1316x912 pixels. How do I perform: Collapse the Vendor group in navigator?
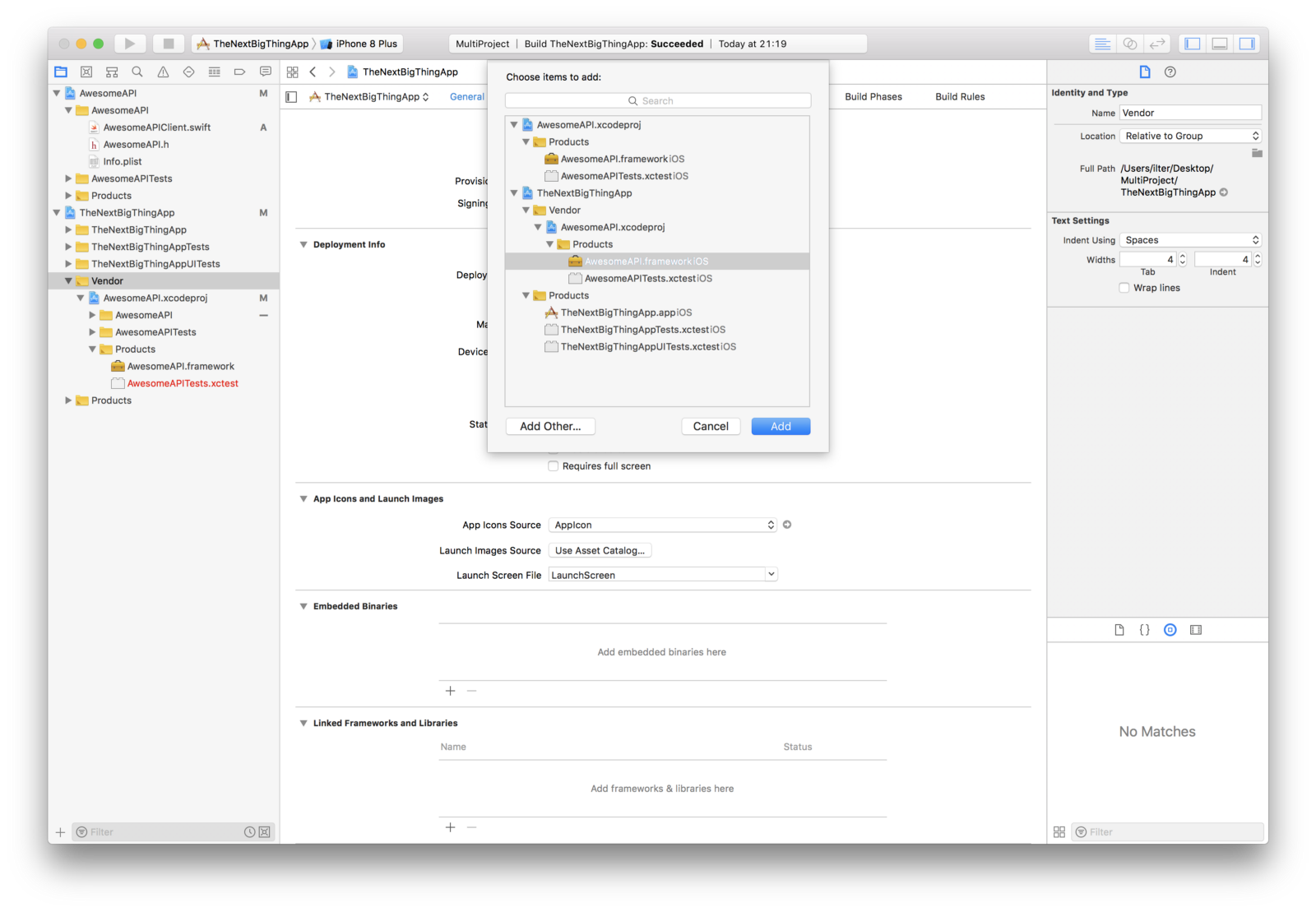coord(68,281)
